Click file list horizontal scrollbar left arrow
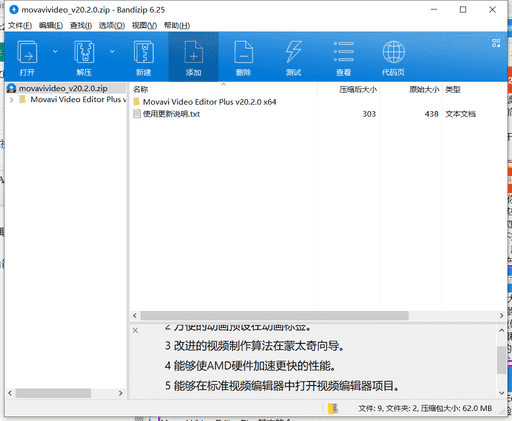512x421 pixels. click(x=135, y=316)
